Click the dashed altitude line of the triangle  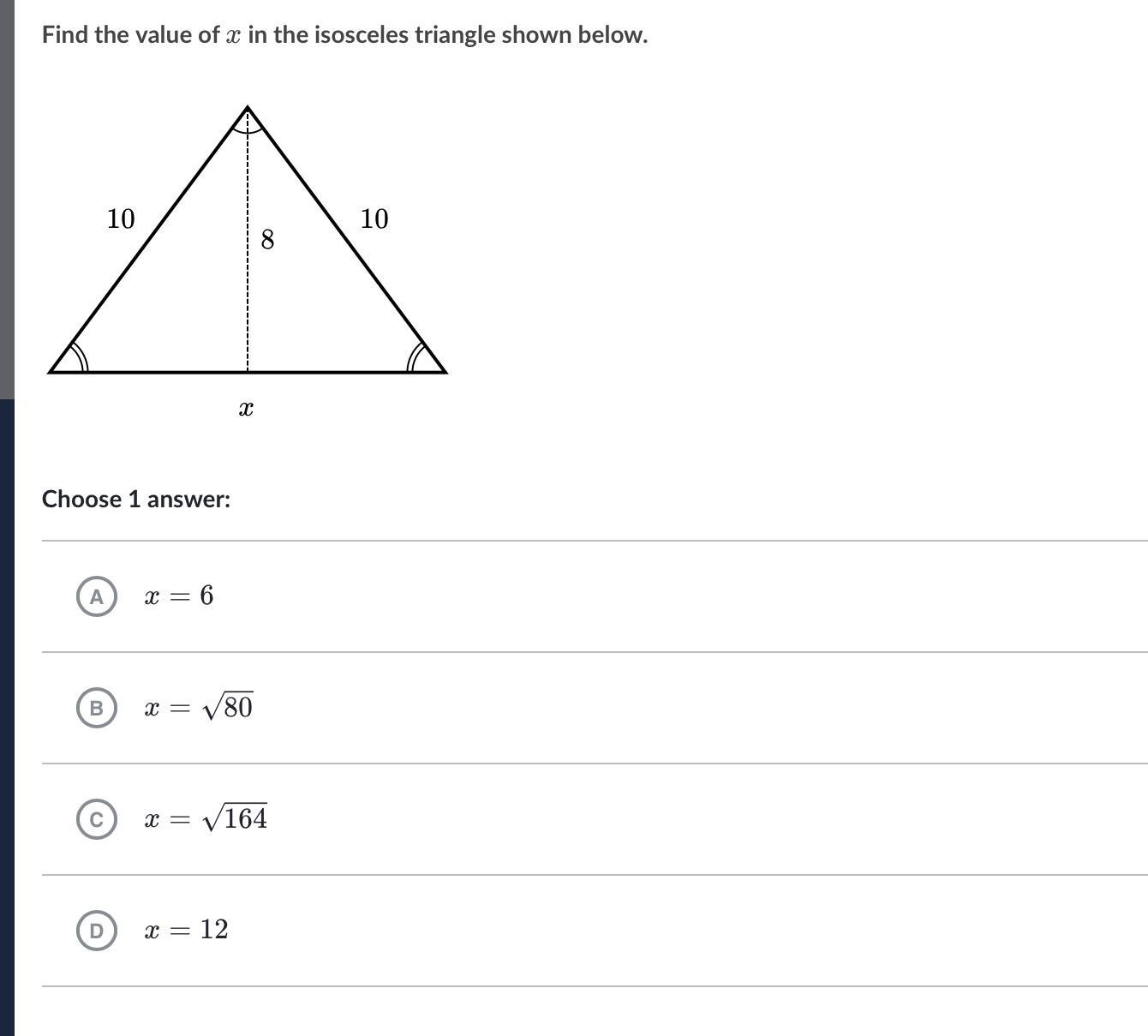248,300
